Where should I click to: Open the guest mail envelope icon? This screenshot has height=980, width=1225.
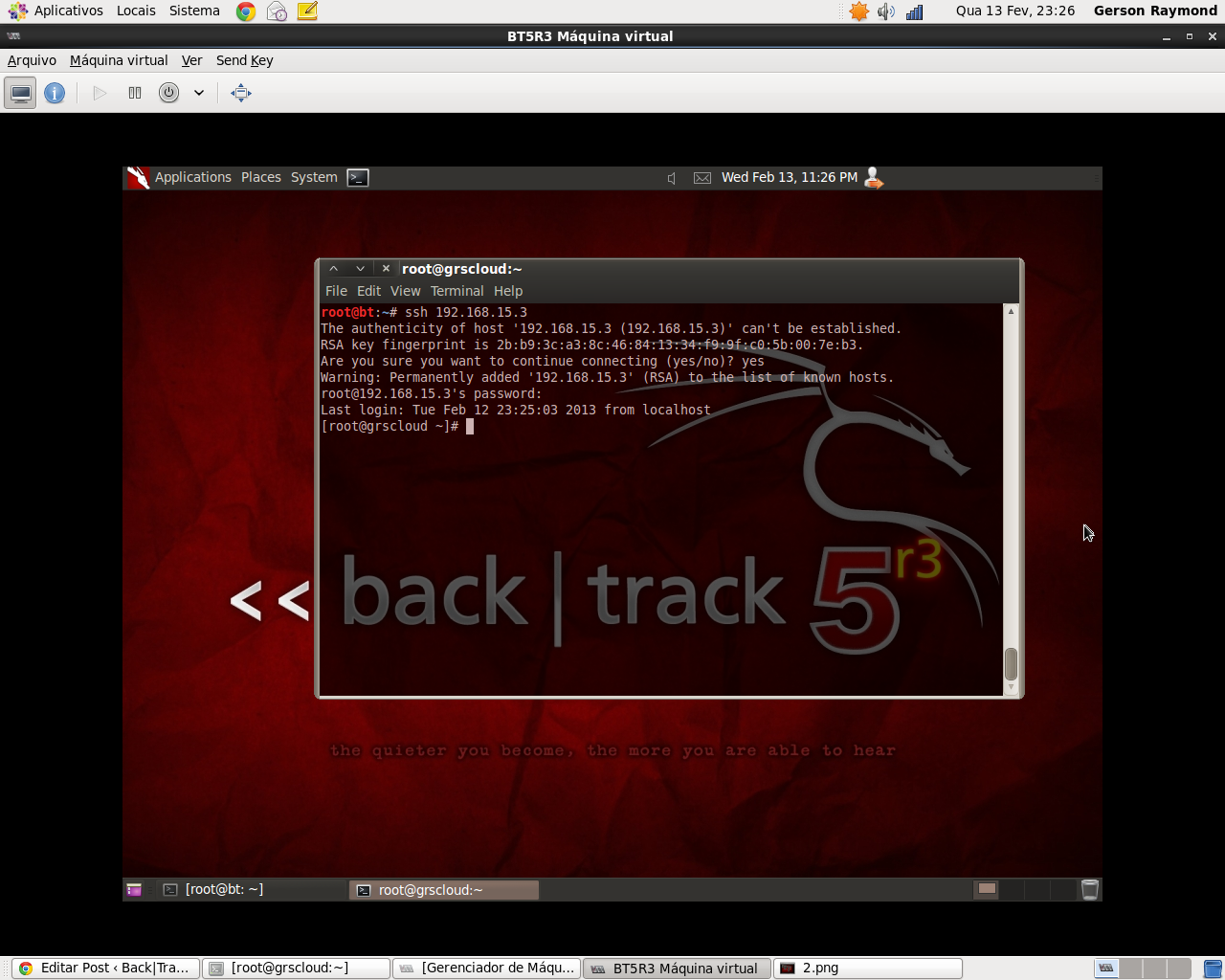click(702, 178)
